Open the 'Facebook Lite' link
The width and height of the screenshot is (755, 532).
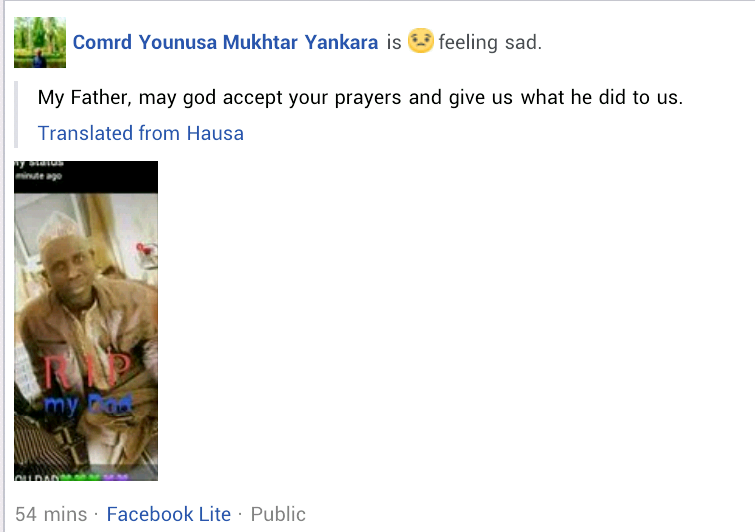click(x=169, y=514)
